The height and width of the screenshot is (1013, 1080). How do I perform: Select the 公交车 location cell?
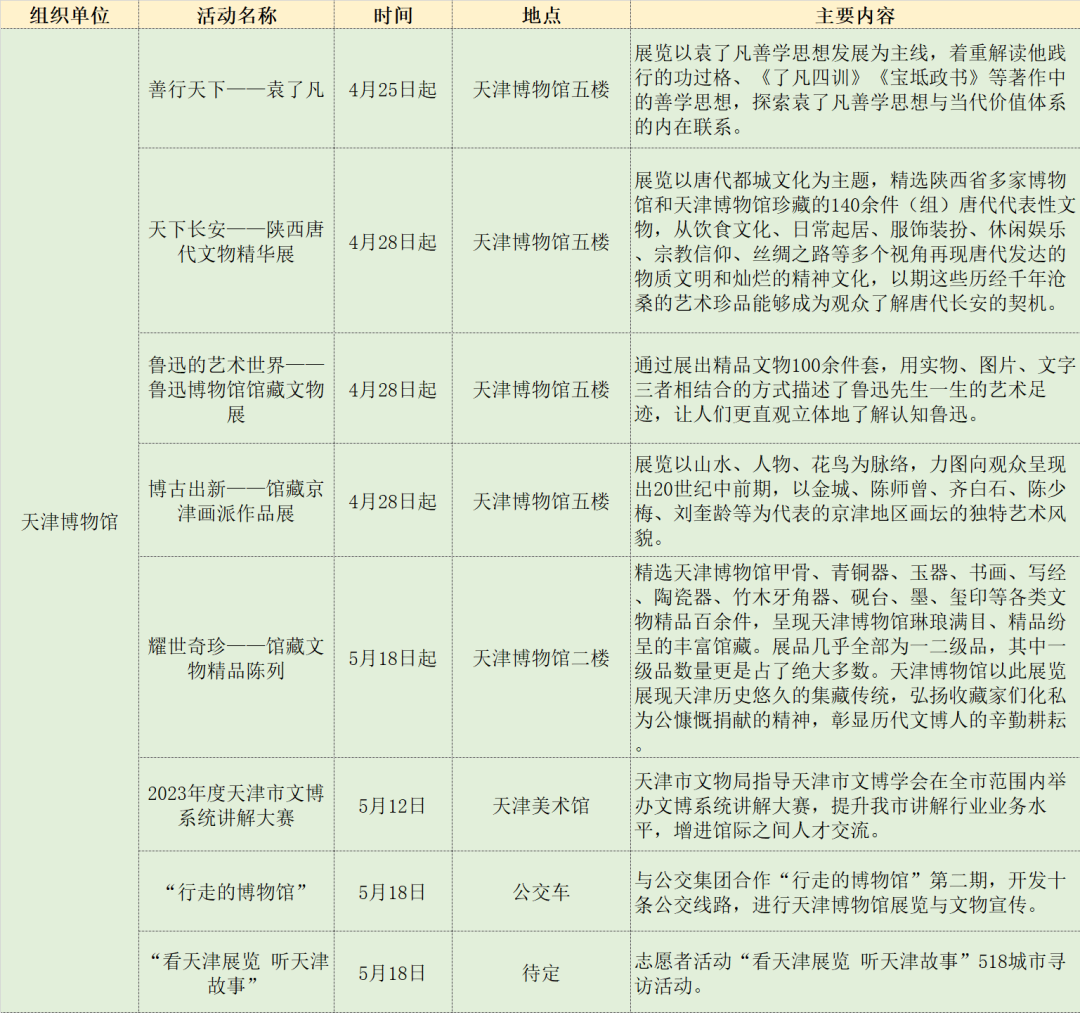541,892
